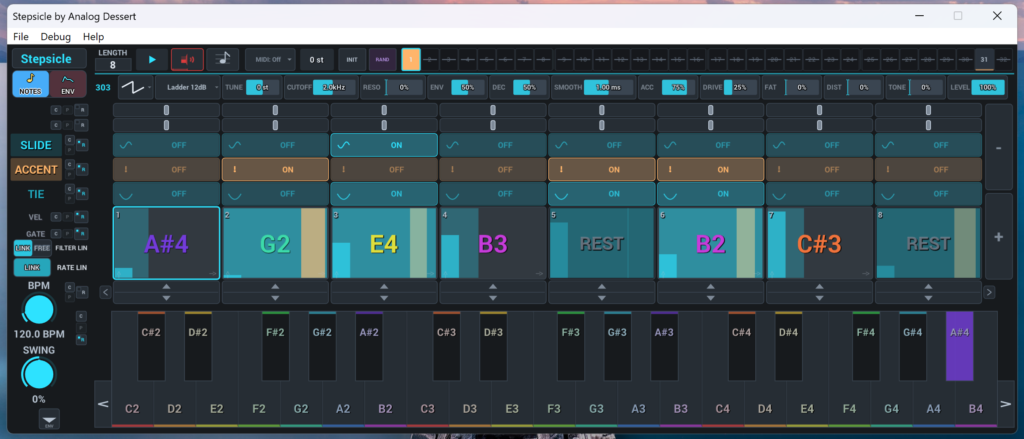Click the RAND randomize button
This screenshot has height=439, width=1024.
[383, 59]
